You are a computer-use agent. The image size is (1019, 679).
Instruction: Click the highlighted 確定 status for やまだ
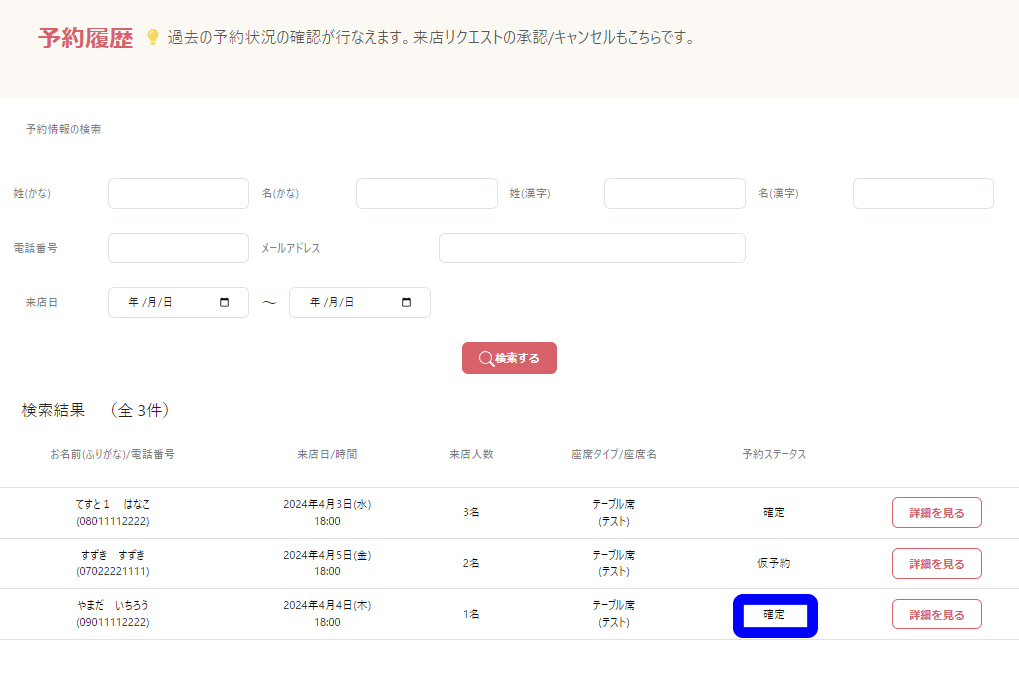(x=775, y=615)
